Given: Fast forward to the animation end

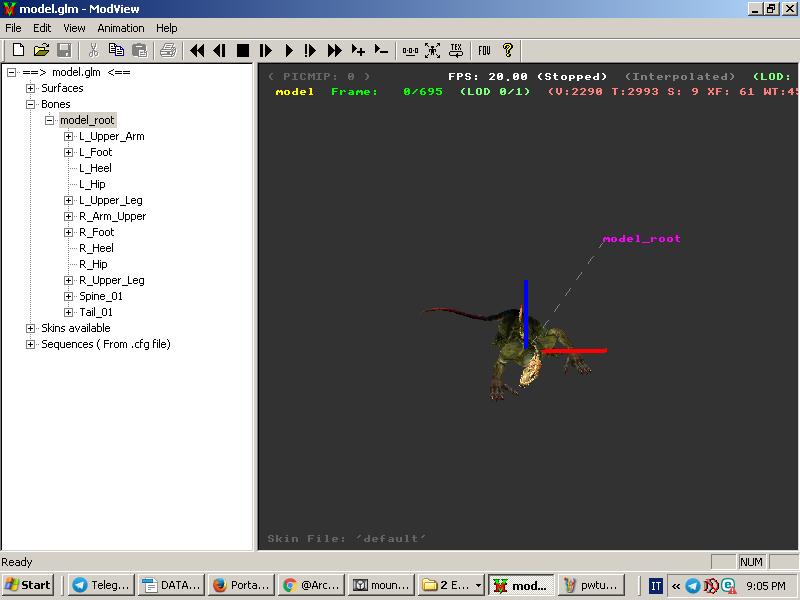Looking at the screenshot, I should (334, 50).
